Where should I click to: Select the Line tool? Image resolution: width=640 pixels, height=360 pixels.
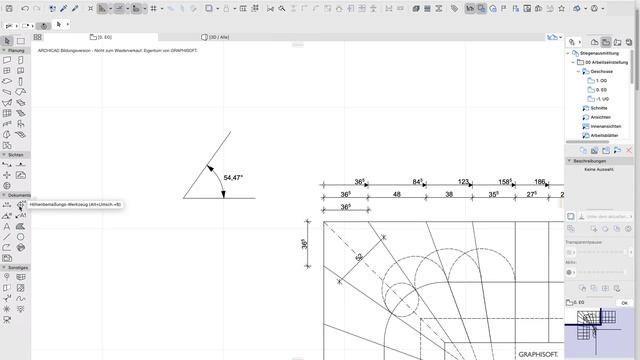click(7, 237)
